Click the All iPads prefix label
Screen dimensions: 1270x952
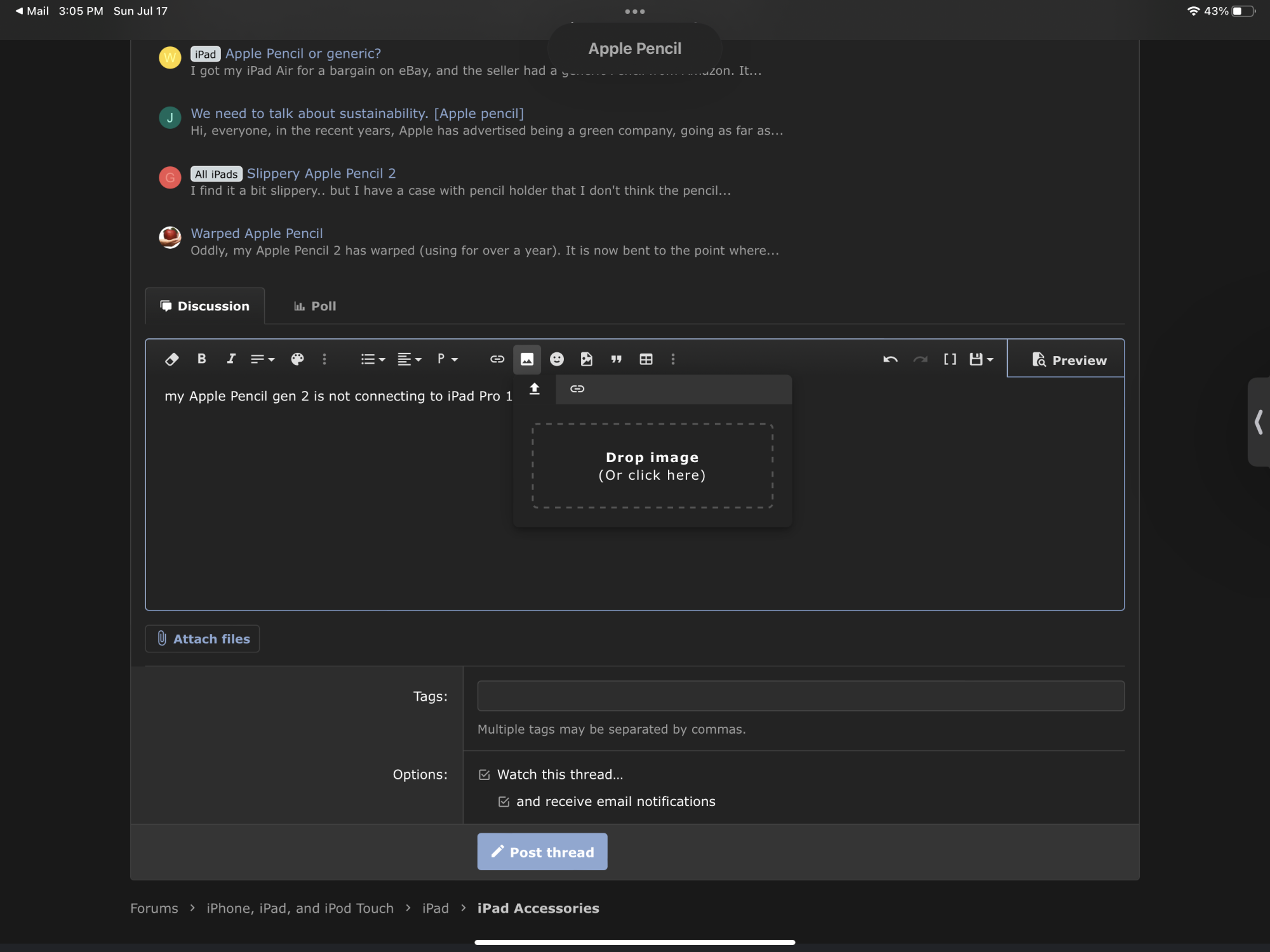[217, 174]
